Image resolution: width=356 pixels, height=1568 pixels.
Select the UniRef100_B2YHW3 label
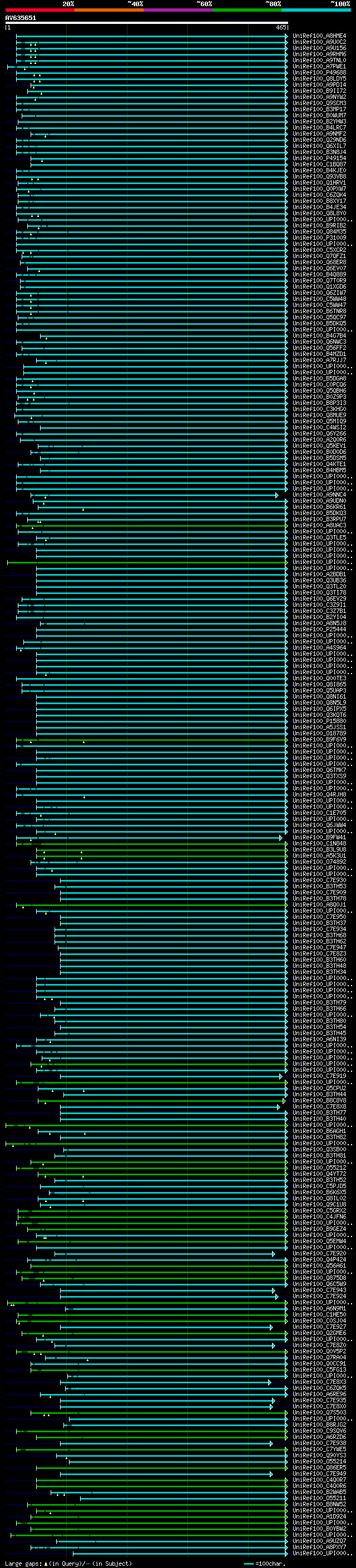[319, 121]
